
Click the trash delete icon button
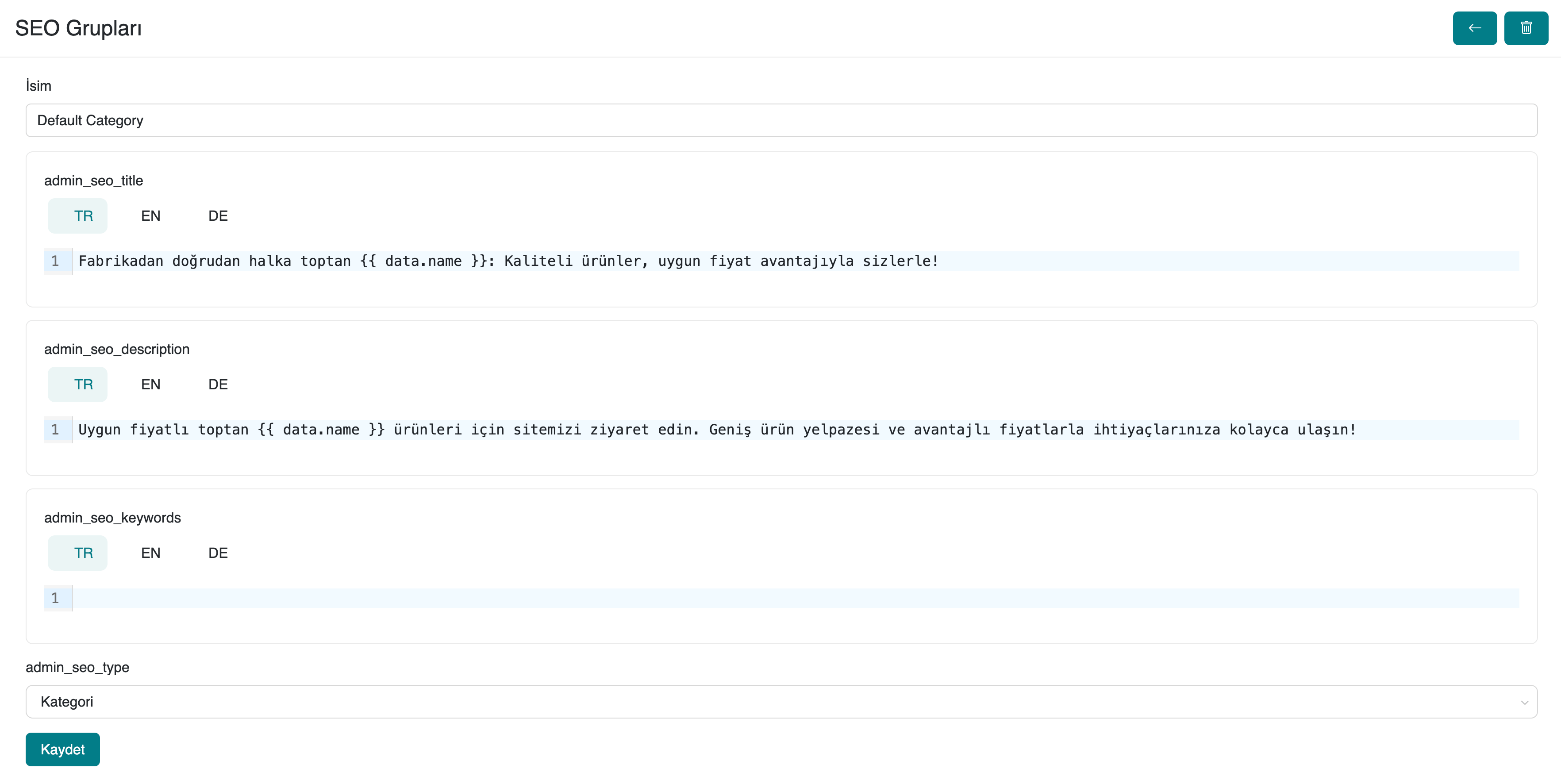[1525, 28]
